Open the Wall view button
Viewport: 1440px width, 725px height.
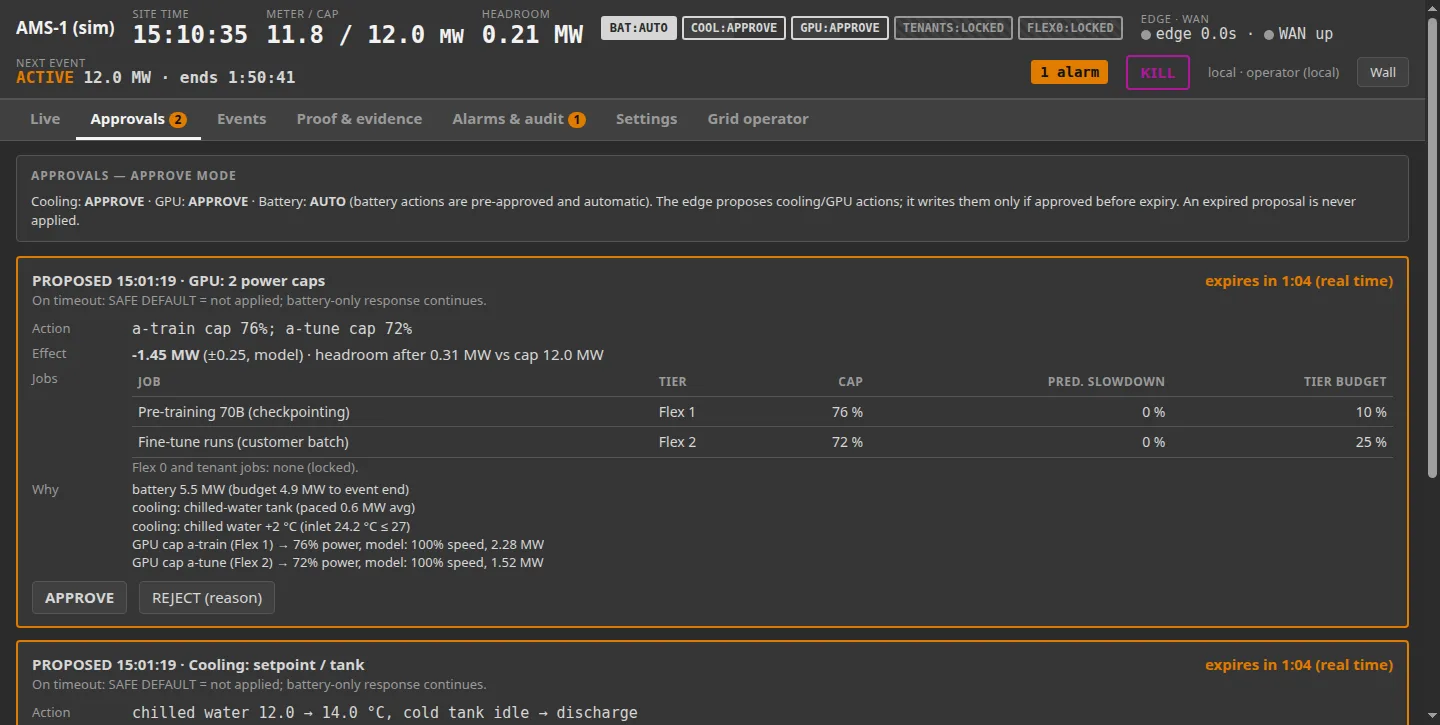(1383, 72)
